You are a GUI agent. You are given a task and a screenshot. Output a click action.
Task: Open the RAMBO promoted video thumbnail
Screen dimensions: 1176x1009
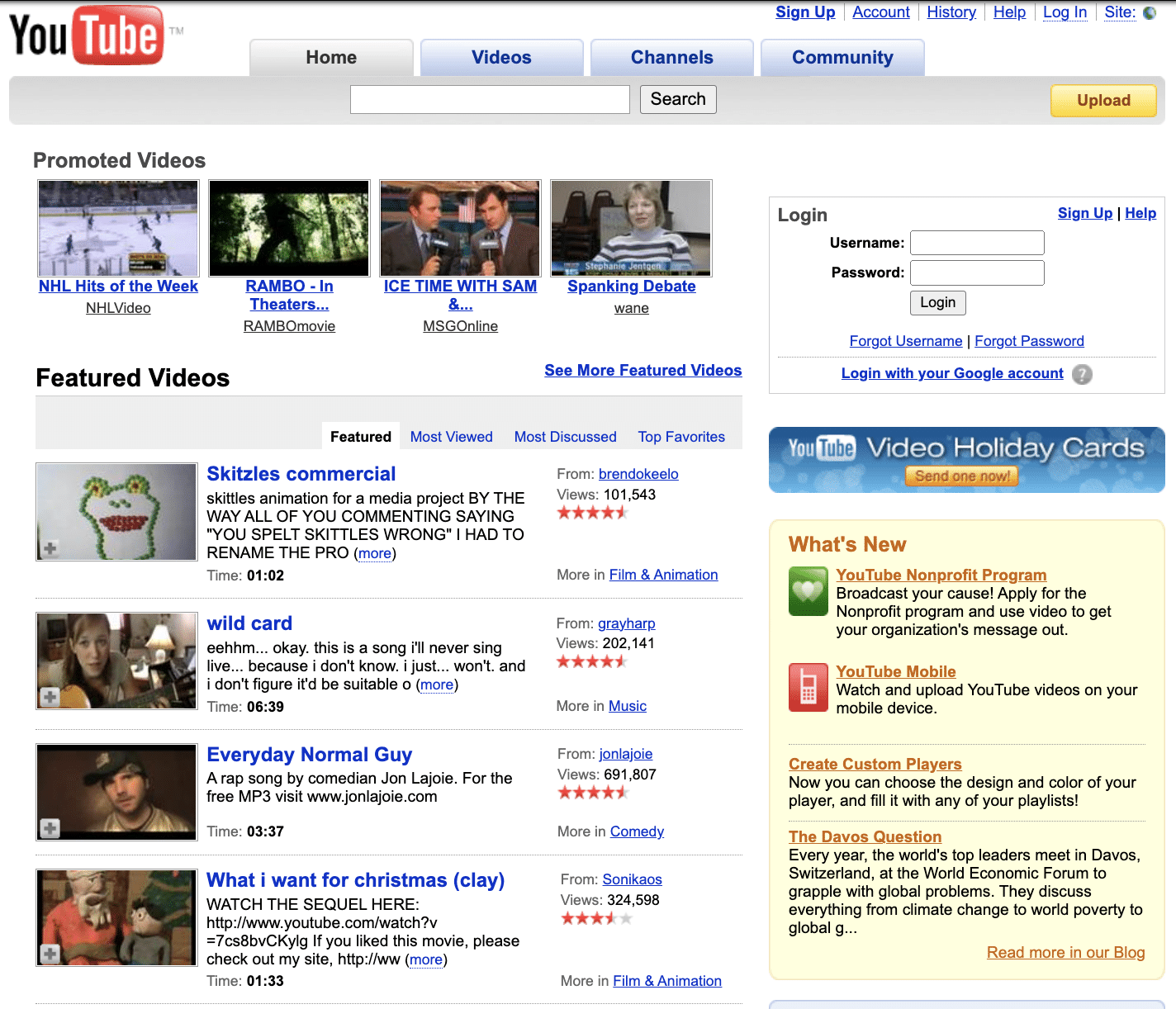[289, 228]
